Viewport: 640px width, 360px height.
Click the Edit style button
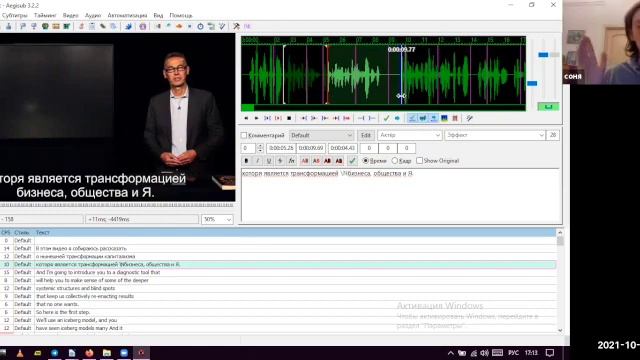[x=366, y=135]
